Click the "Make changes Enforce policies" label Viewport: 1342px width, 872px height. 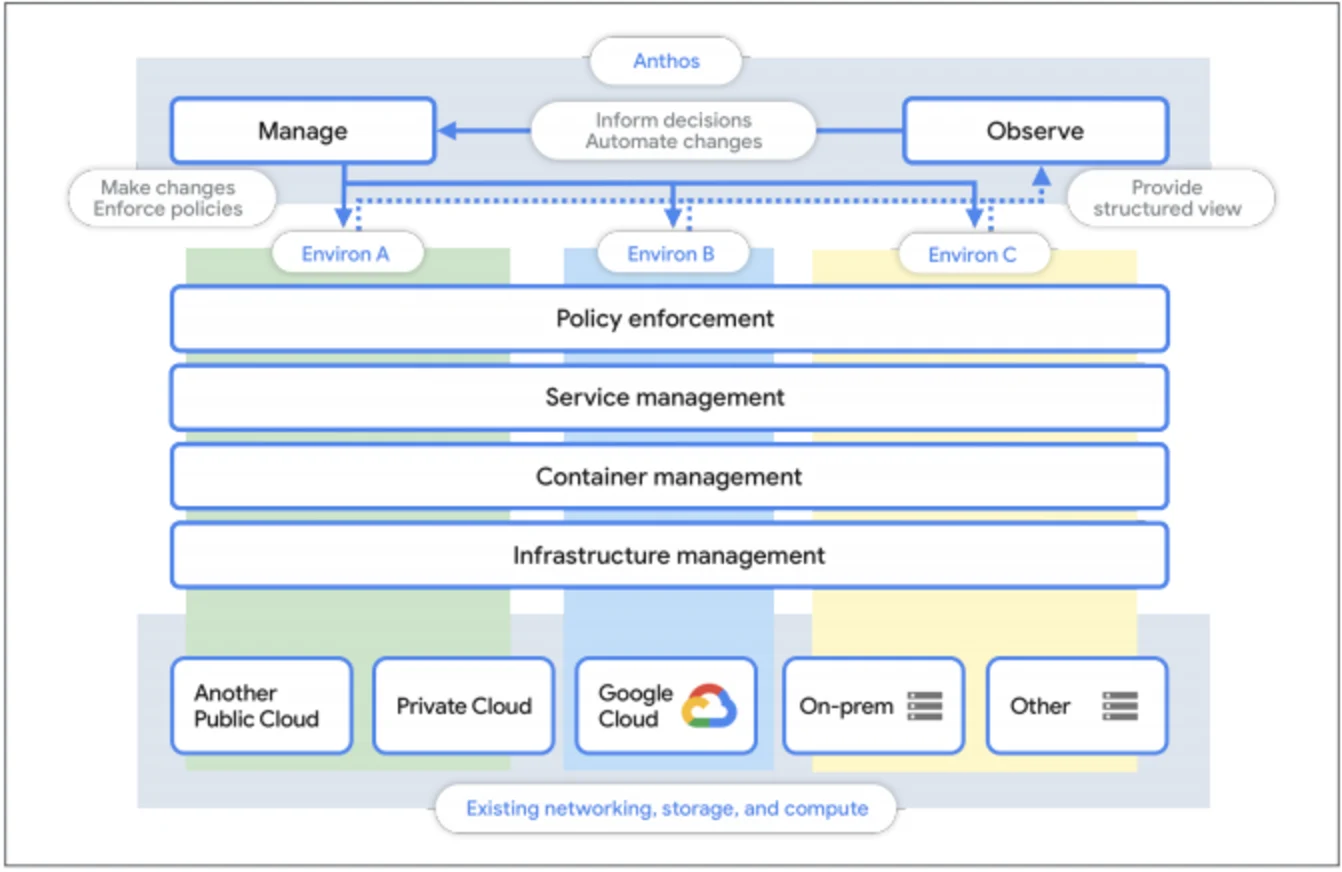pyautogui.click(x=173, y=198)
